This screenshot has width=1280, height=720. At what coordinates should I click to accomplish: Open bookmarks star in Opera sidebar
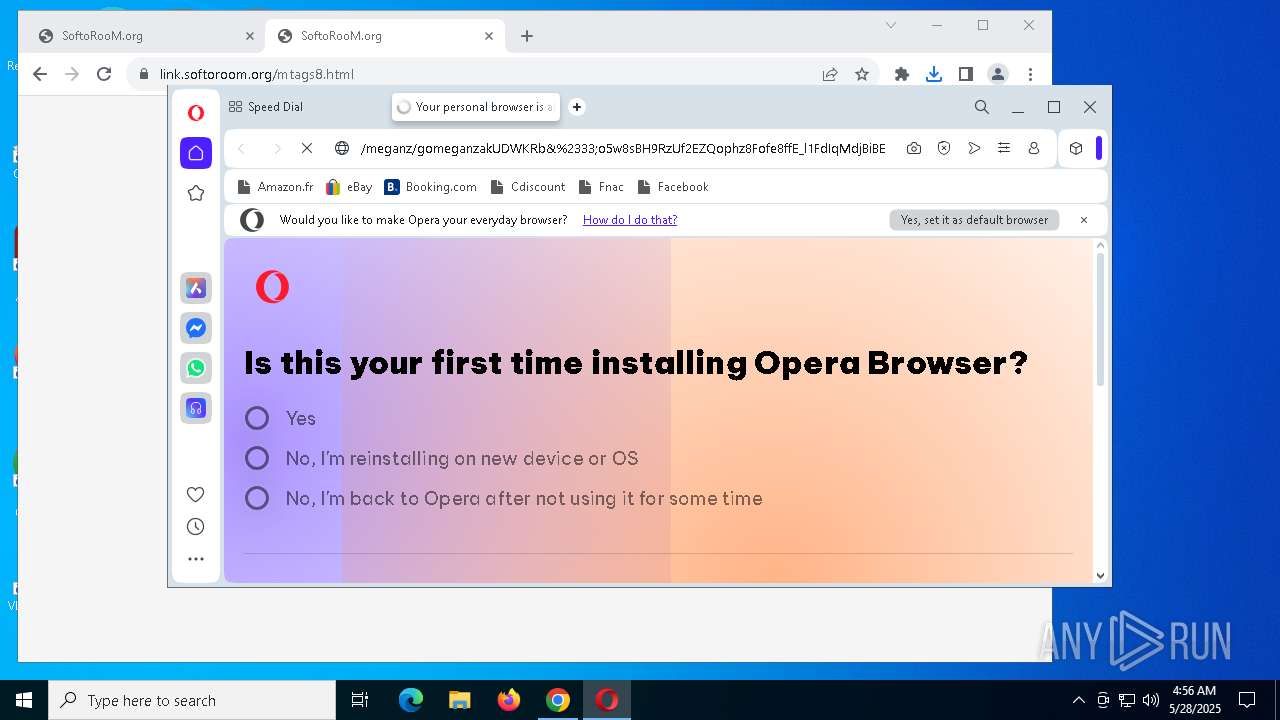(x=196, y=193)
